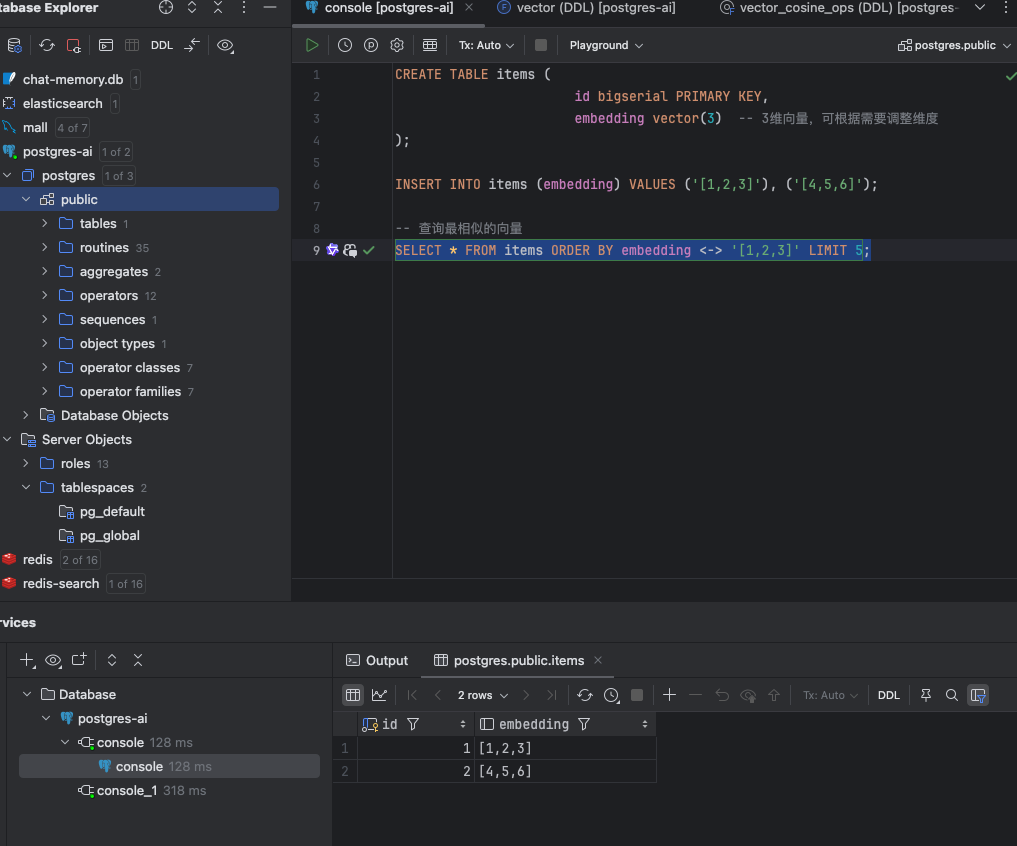Click the deactivate data source icon
1017x846 pixels.
(x=73, y=45)
